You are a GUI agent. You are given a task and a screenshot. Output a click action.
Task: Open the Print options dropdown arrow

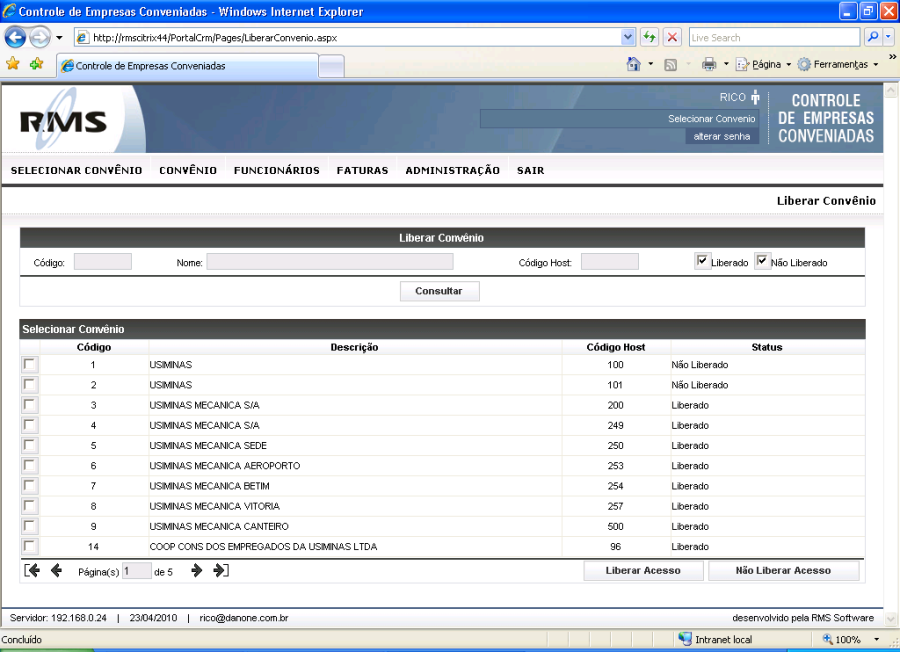[726, 64]
